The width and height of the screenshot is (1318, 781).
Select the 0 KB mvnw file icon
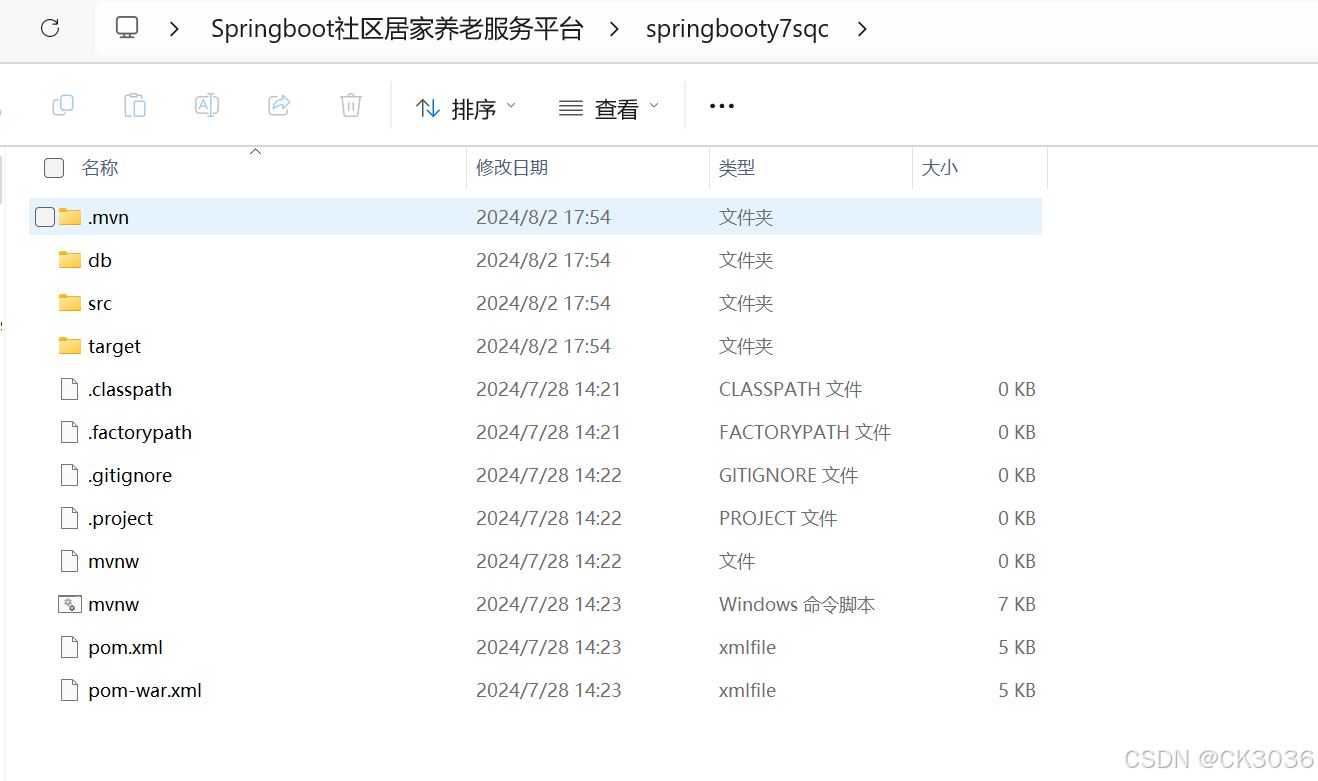tap(69, 561)
